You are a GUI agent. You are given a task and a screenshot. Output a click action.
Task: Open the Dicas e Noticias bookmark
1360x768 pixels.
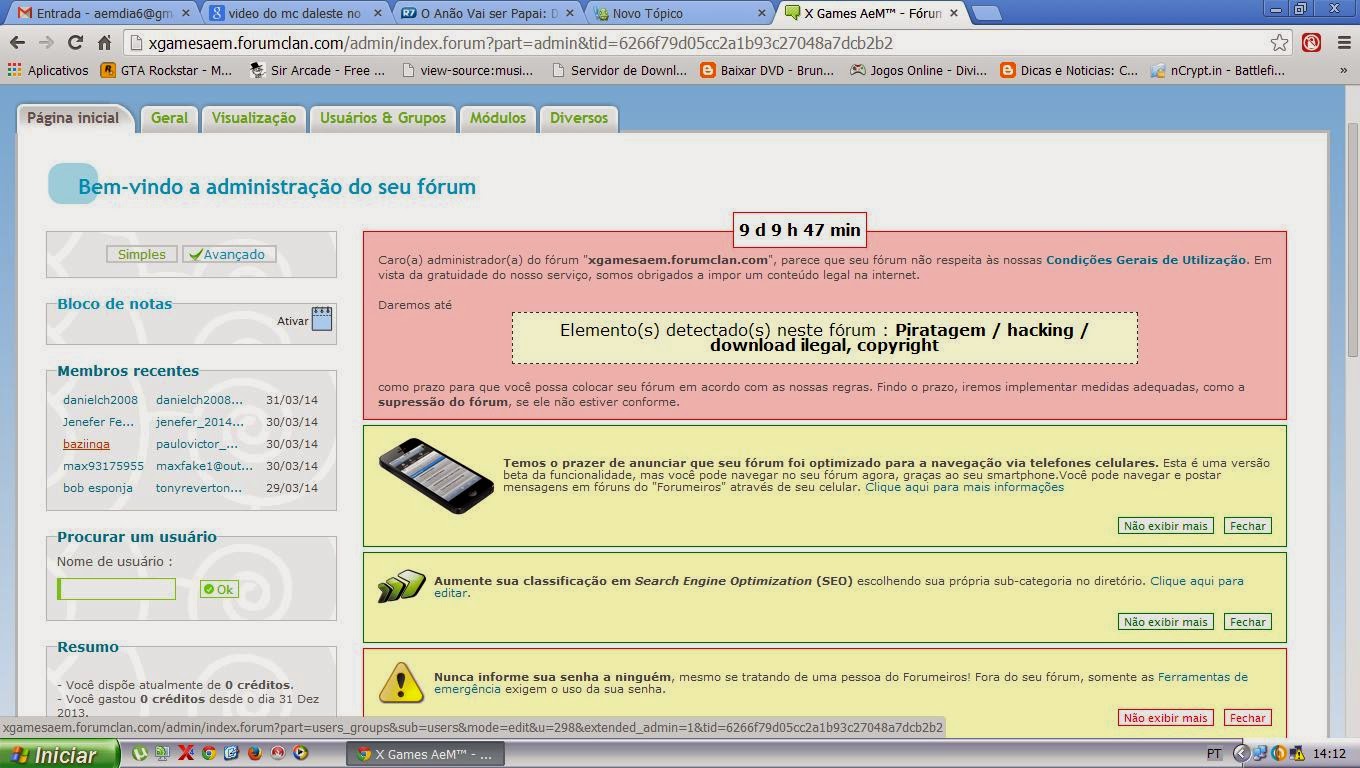coord(1069,70)
